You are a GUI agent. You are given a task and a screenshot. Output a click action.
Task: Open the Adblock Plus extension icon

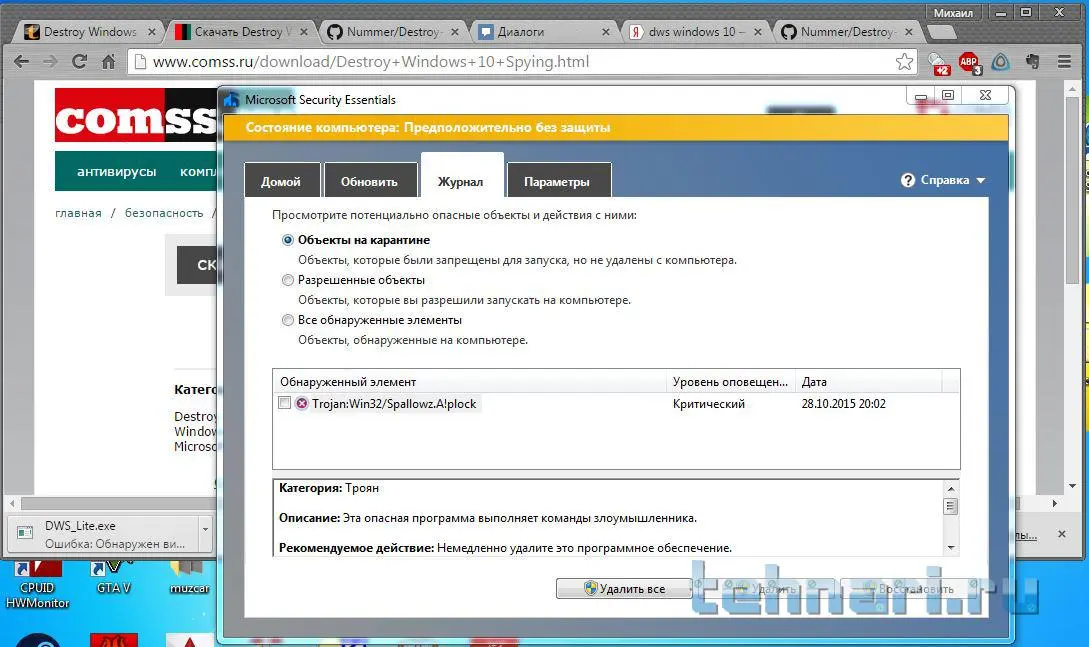[x=969, y=62]
